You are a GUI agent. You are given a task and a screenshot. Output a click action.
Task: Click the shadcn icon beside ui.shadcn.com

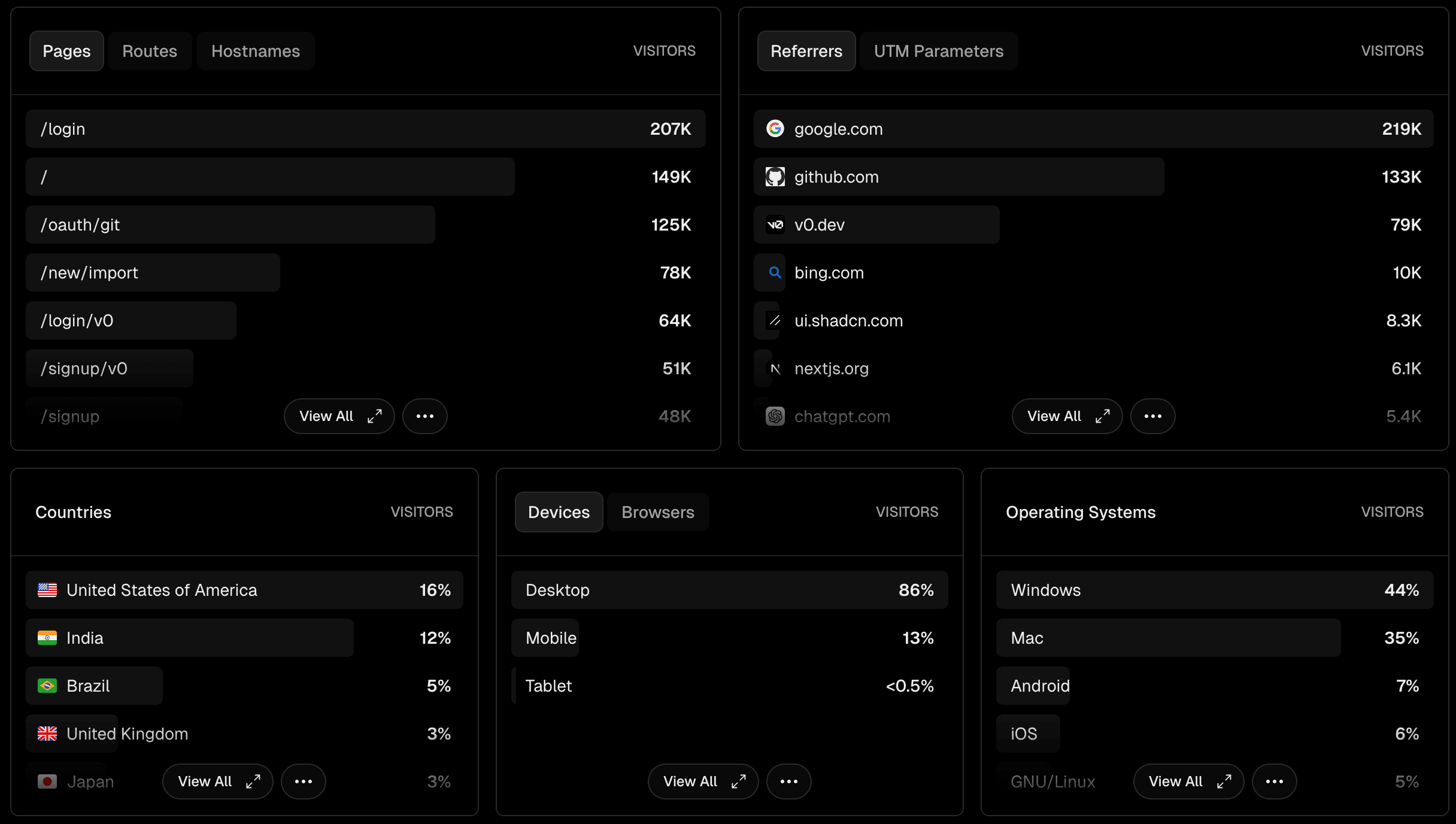[x=775, y=320]
